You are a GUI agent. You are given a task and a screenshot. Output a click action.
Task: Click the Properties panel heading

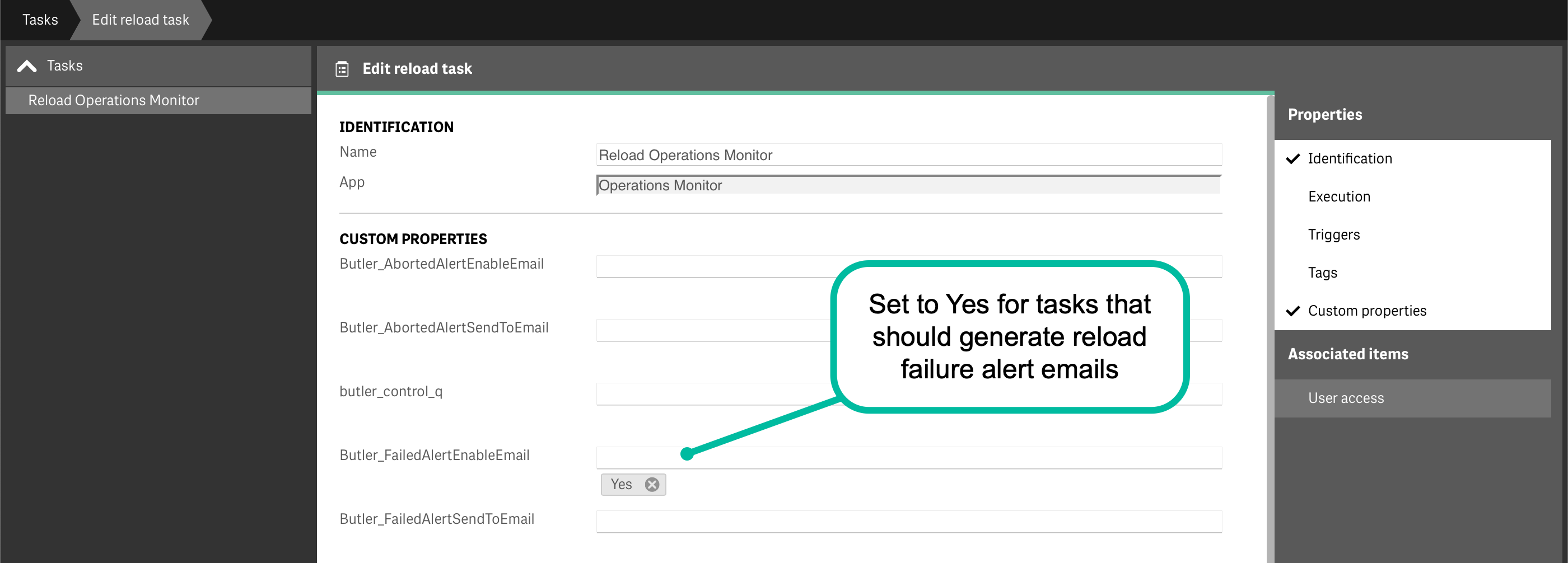(x=1324, y=114)
